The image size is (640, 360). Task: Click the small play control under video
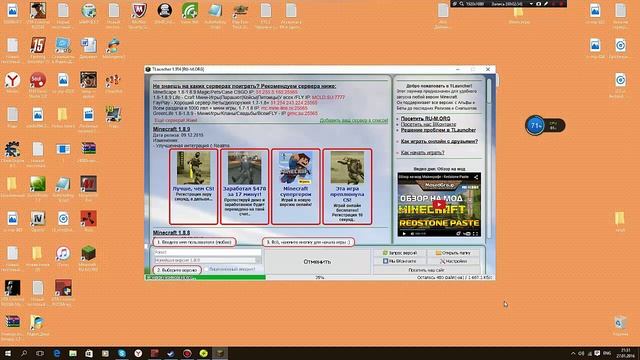click(x=404, y=234)
